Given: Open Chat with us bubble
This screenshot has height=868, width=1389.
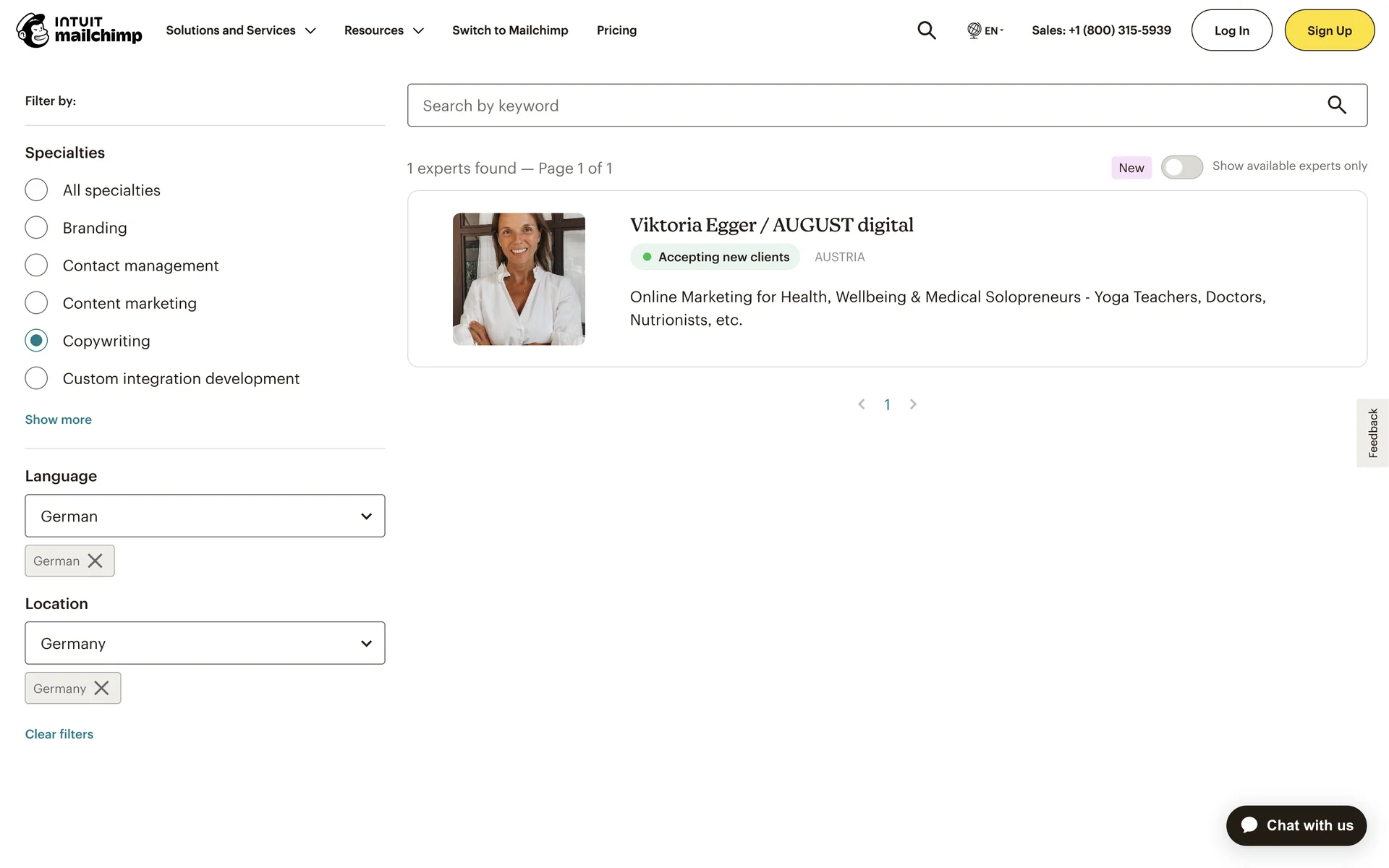Looking at the screenshot, I should click(x=1296, y=825).
